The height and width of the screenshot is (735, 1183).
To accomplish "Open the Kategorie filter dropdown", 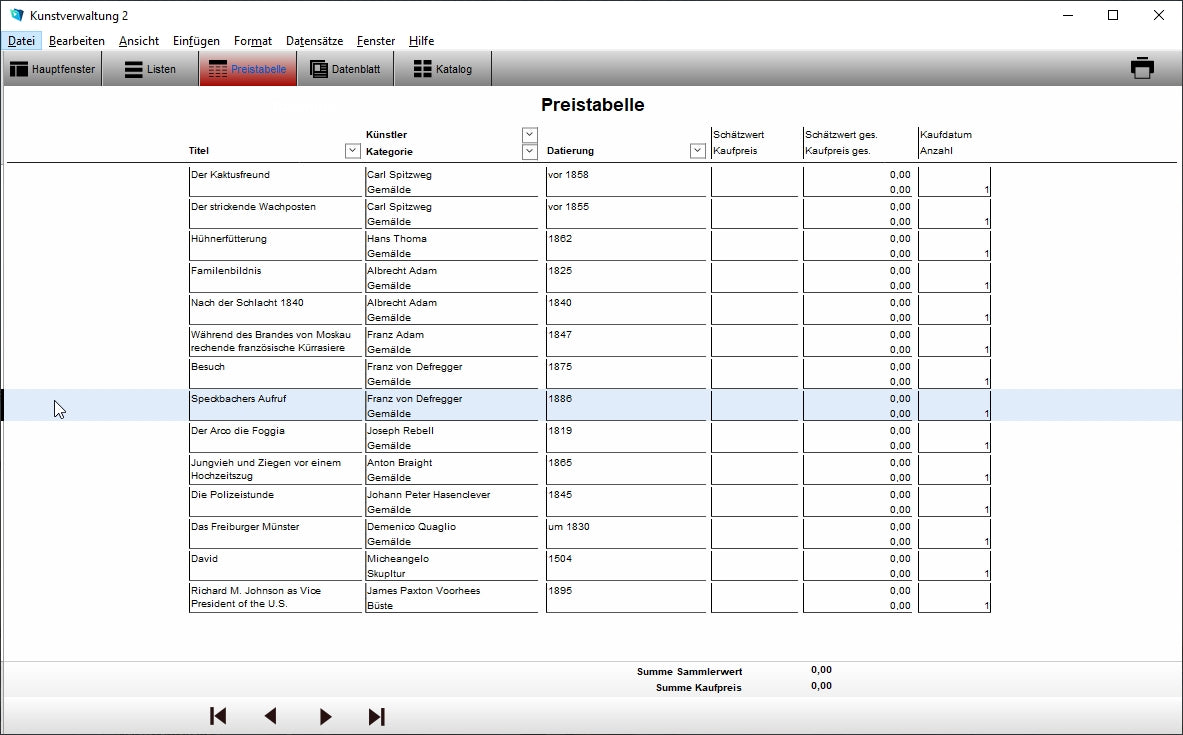I will [x=530, y=152].
